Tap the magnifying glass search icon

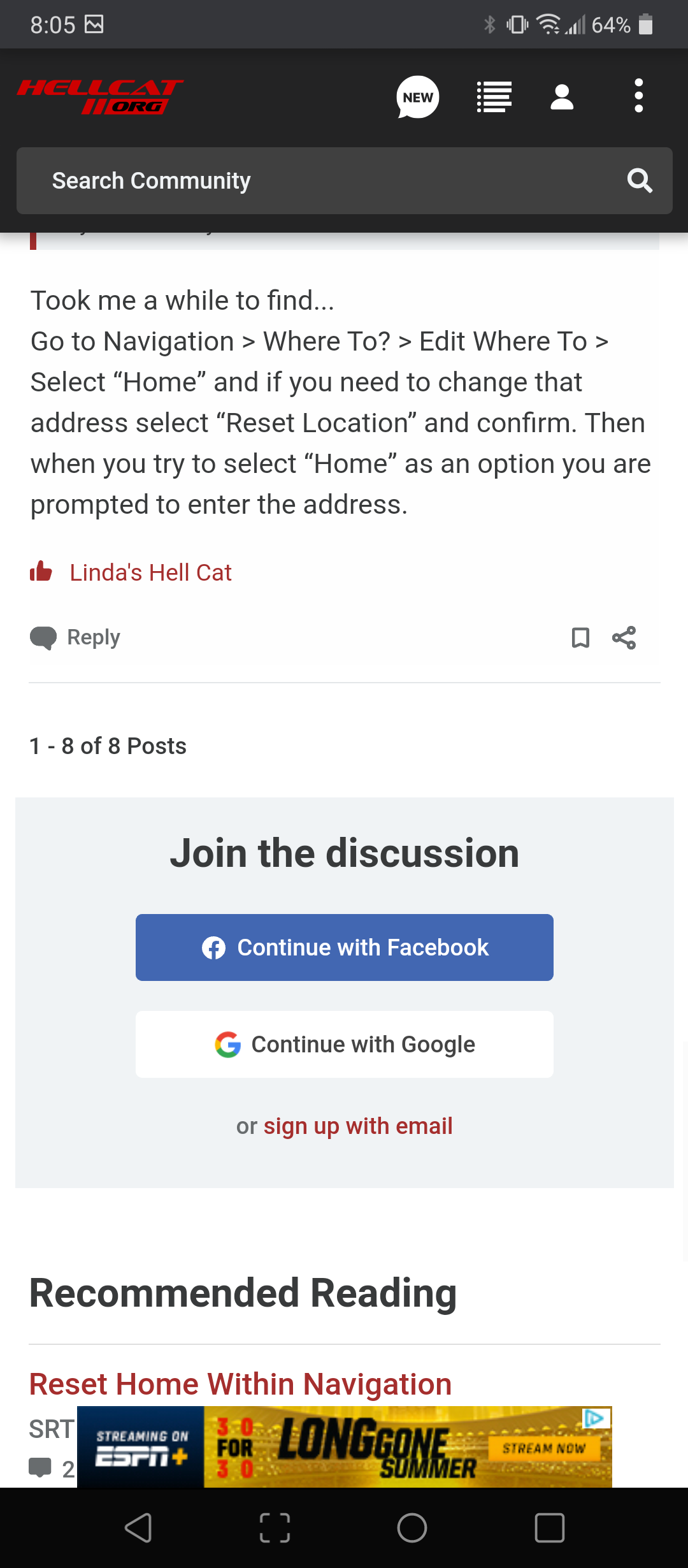[x=640, y=181]
